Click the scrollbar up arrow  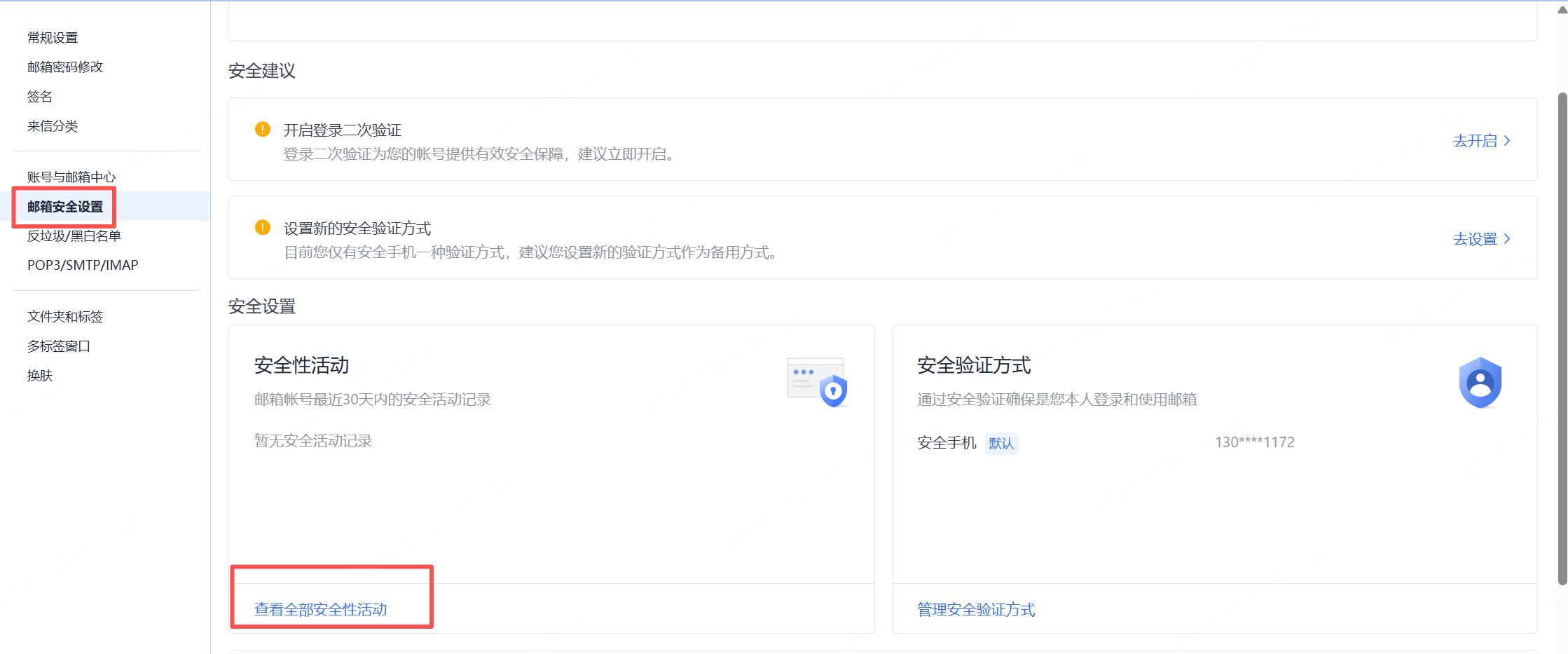(1562, 10)
